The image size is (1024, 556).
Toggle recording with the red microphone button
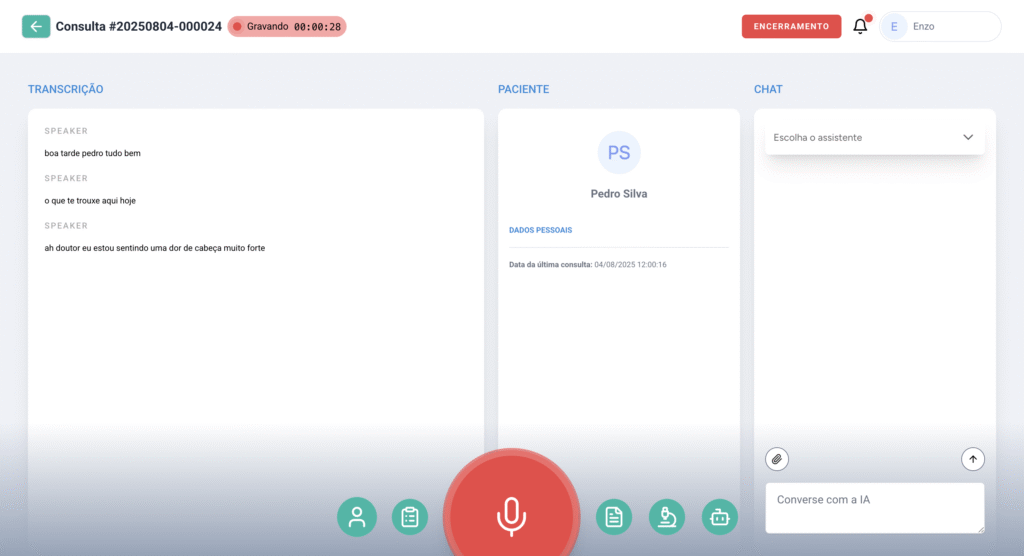[x=511, y=515]
